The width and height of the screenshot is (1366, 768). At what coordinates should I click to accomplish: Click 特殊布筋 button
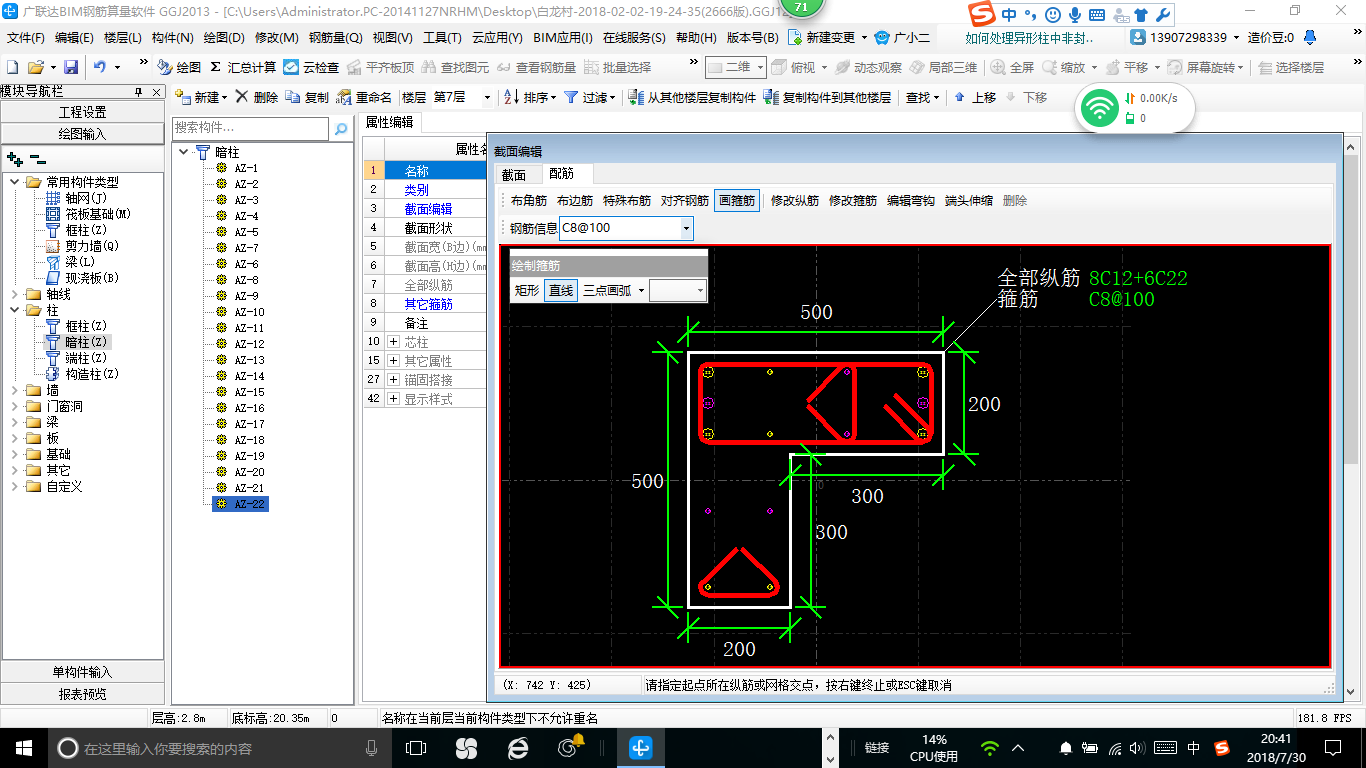pyautogui.click(x=627, y=200)
